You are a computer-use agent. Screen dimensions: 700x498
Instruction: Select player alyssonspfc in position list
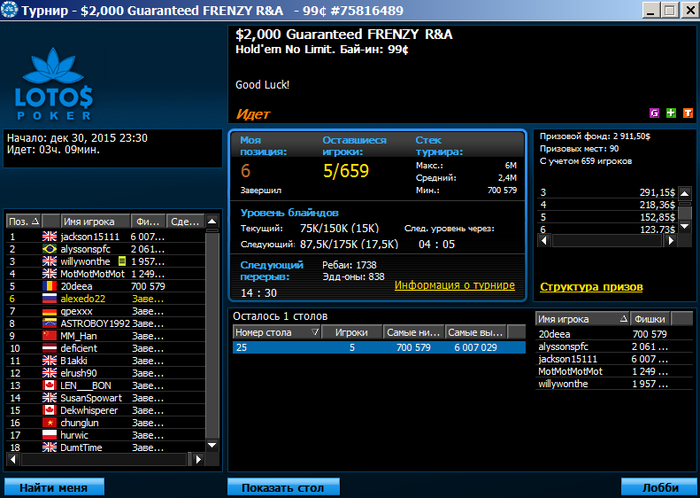coord(105,249)
